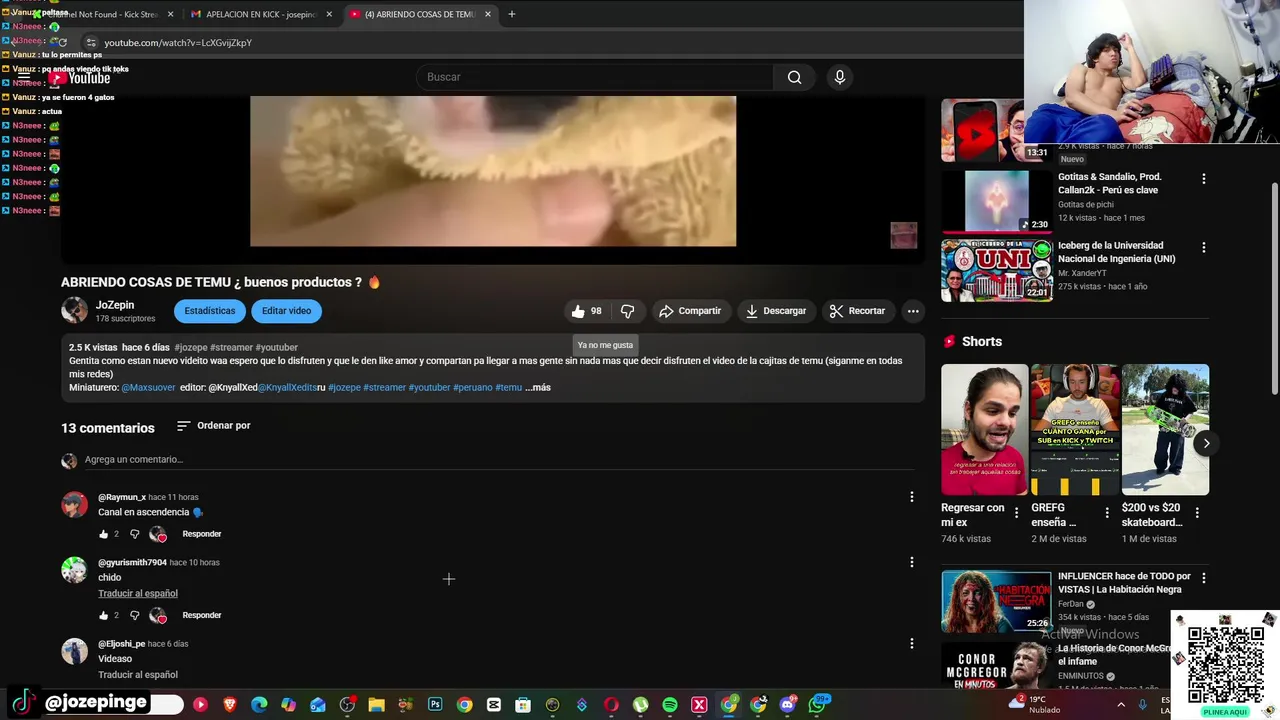Open the Compartir share dialog
Viewport: 1280px width, 720px height.
click(x=690, y=311)
